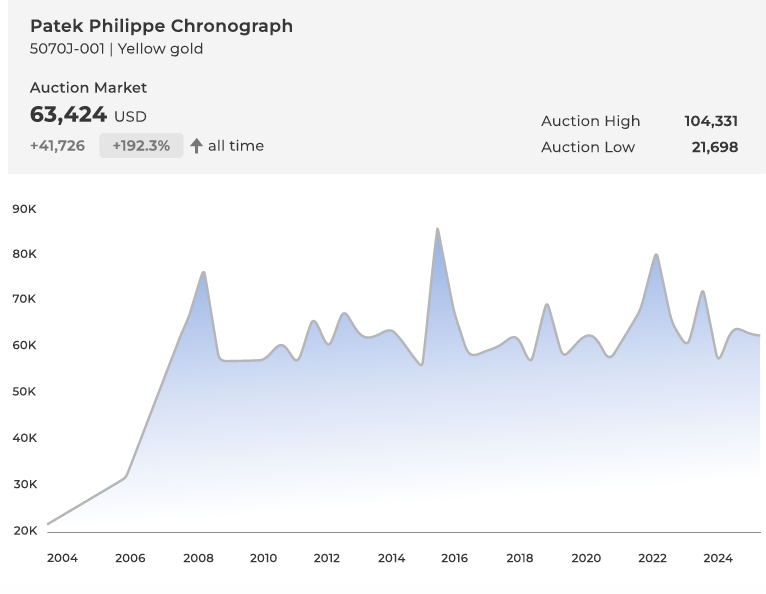Click the 2004 x-axis year label

(62, 558)
